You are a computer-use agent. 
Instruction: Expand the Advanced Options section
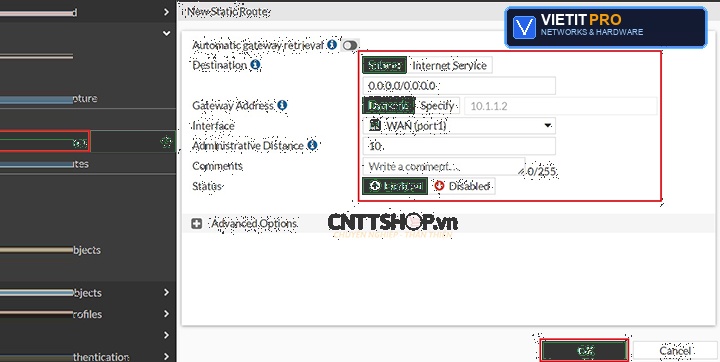pos(254,224)
